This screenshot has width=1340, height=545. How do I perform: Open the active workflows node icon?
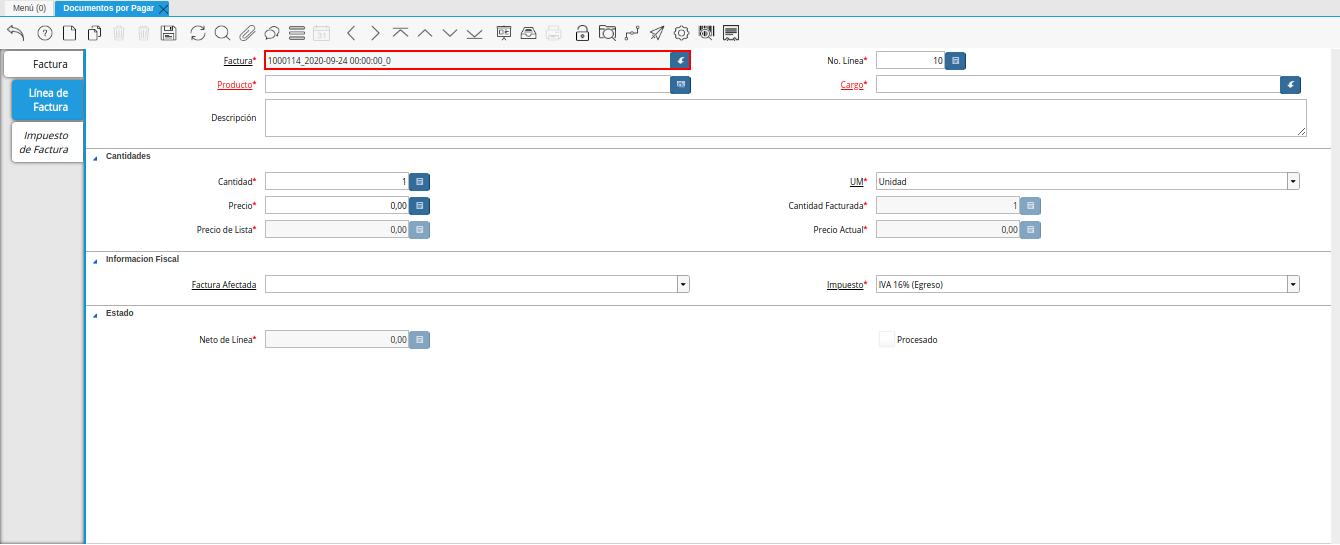tap(632, 33)
